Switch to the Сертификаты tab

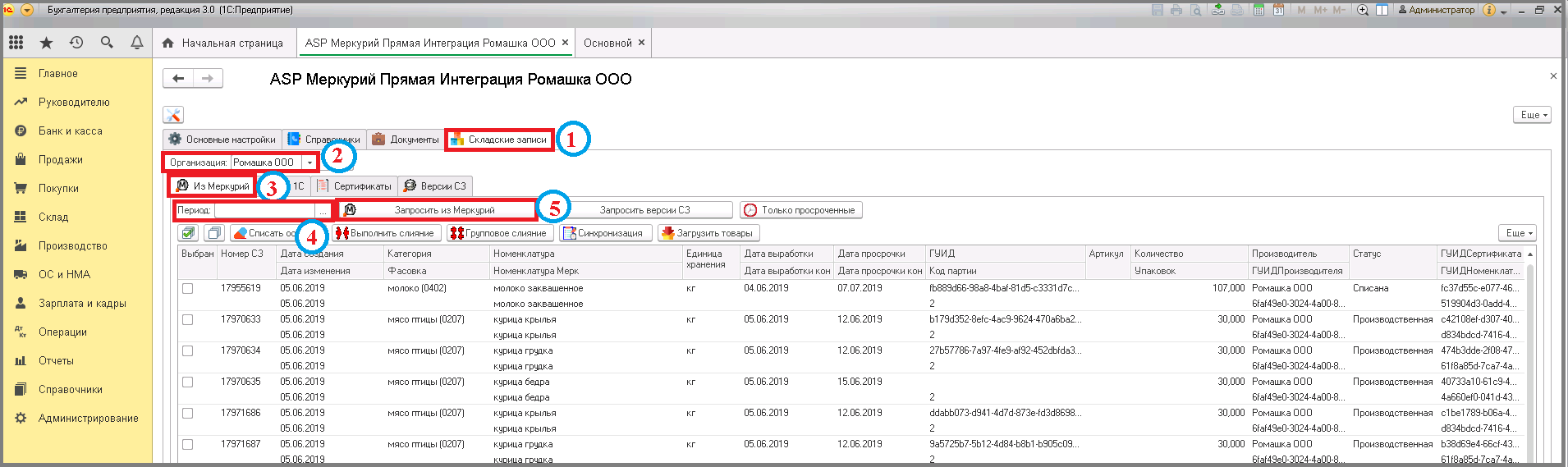354,186
